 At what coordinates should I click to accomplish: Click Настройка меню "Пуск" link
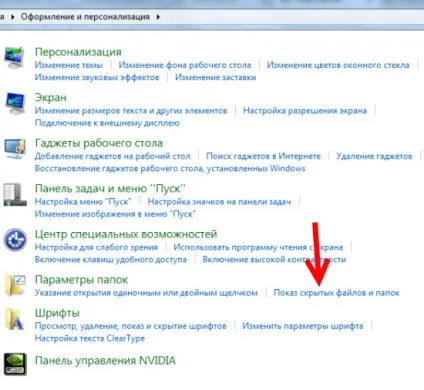tap(83, 202)
